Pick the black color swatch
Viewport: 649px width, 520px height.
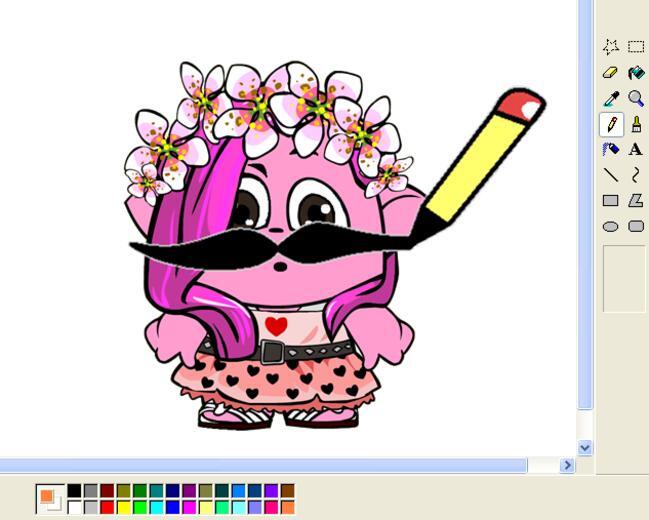74,491
